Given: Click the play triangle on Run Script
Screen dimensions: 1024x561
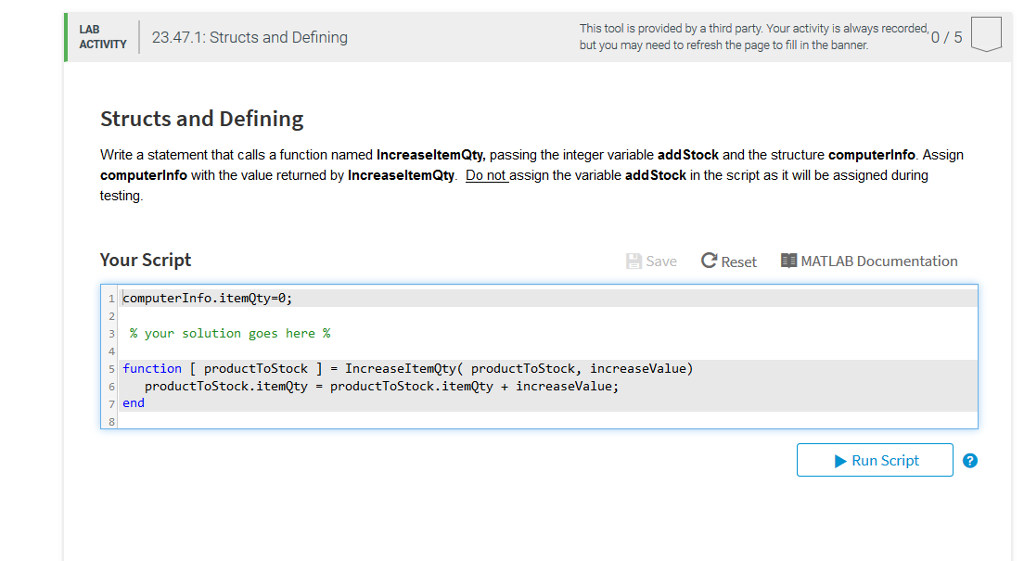Looking at the screenshot, I should tap(840, 461).
